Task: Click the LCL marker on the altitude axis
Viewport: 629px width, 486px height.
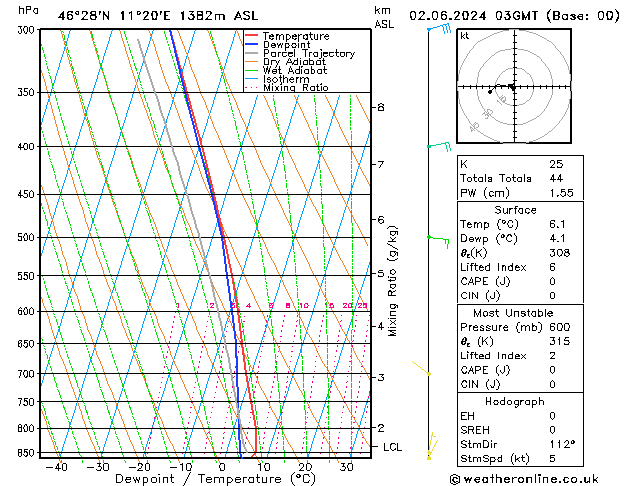Action: (x=392, y=447)
